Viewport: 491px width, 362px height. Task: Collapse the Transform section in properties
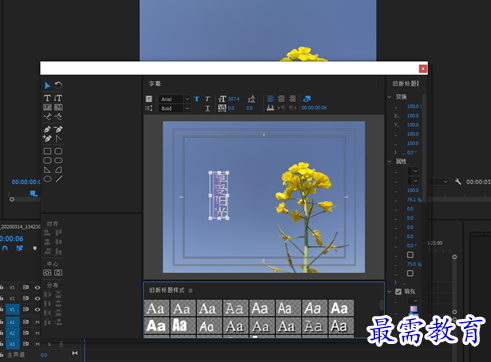[x=389, y=97]
